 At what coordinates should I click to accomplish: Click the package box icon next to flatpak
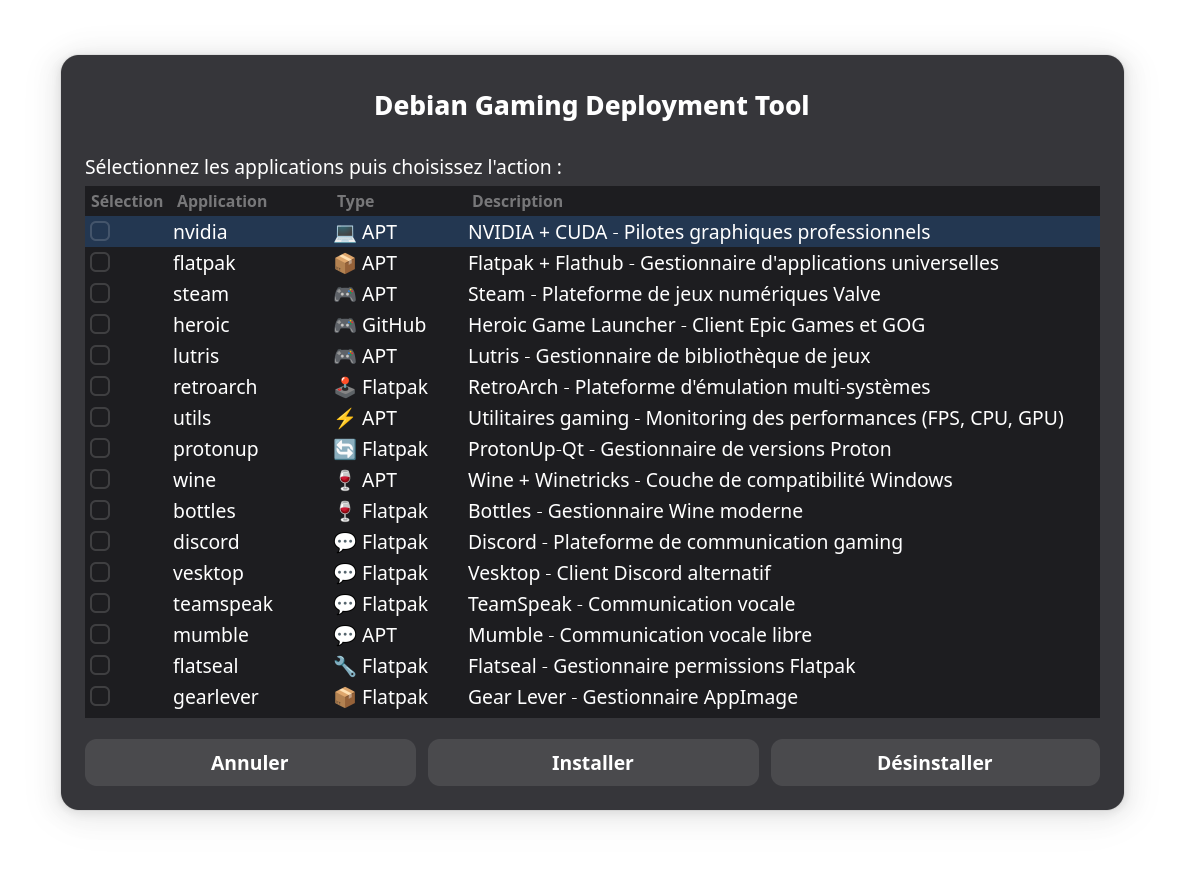tap(344, 263)
